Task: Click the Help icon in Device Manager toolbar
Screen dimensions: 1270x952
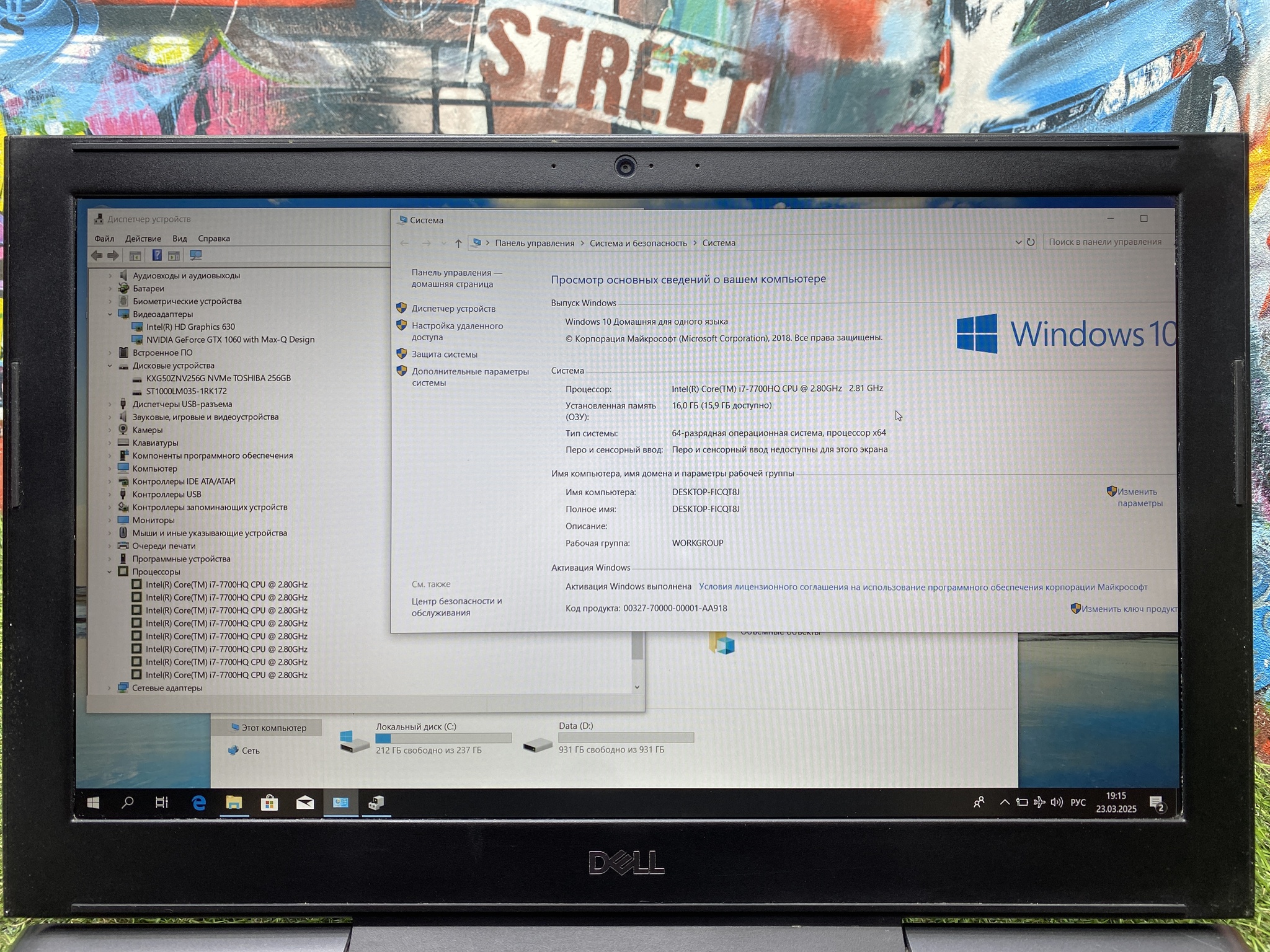Action: coord(157,255)
